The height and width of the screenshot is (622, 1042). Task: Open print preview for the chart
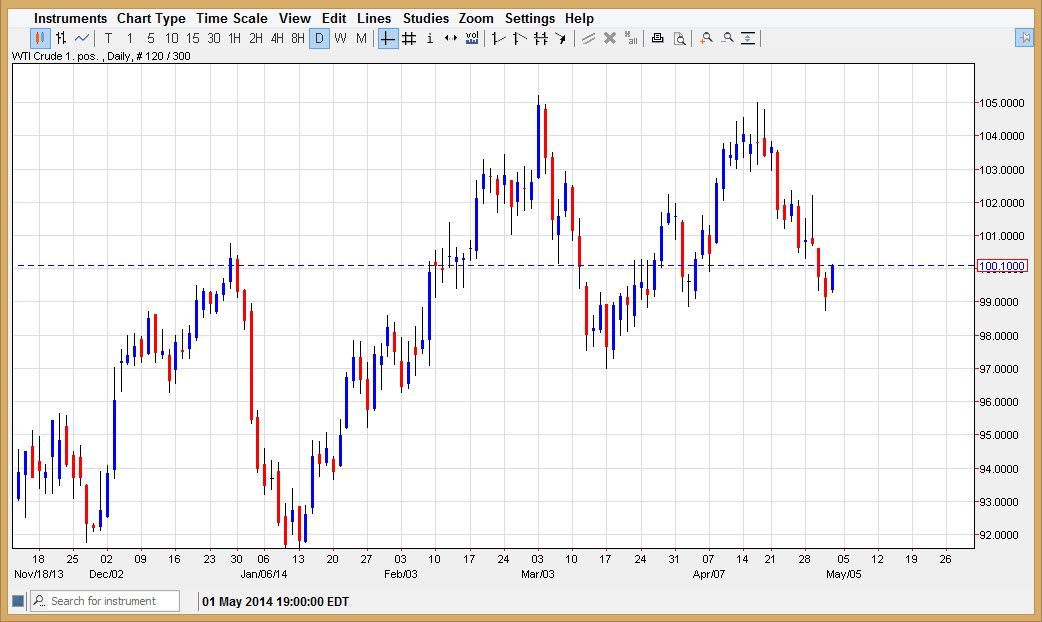pos(680,38)
